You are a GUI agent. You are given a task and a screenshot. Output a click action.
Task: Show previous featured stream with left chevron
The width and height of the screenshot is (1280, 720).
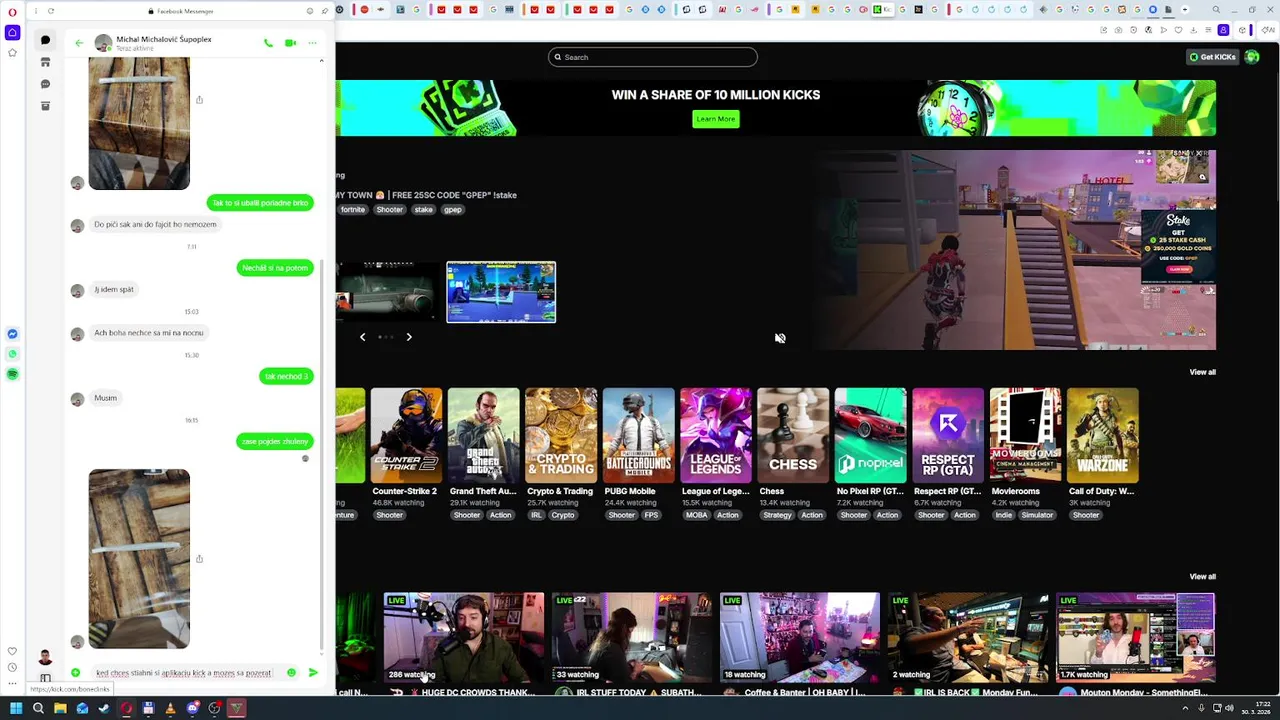[362, 337]
